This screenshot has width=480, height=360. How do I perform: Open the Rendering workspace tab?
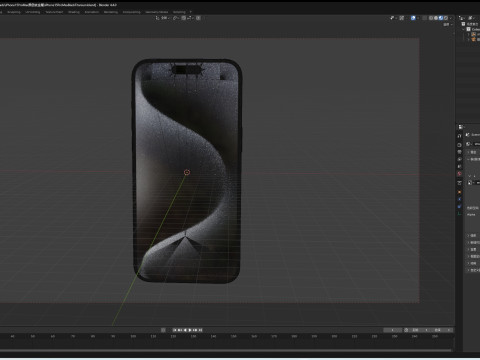(111, 12)
